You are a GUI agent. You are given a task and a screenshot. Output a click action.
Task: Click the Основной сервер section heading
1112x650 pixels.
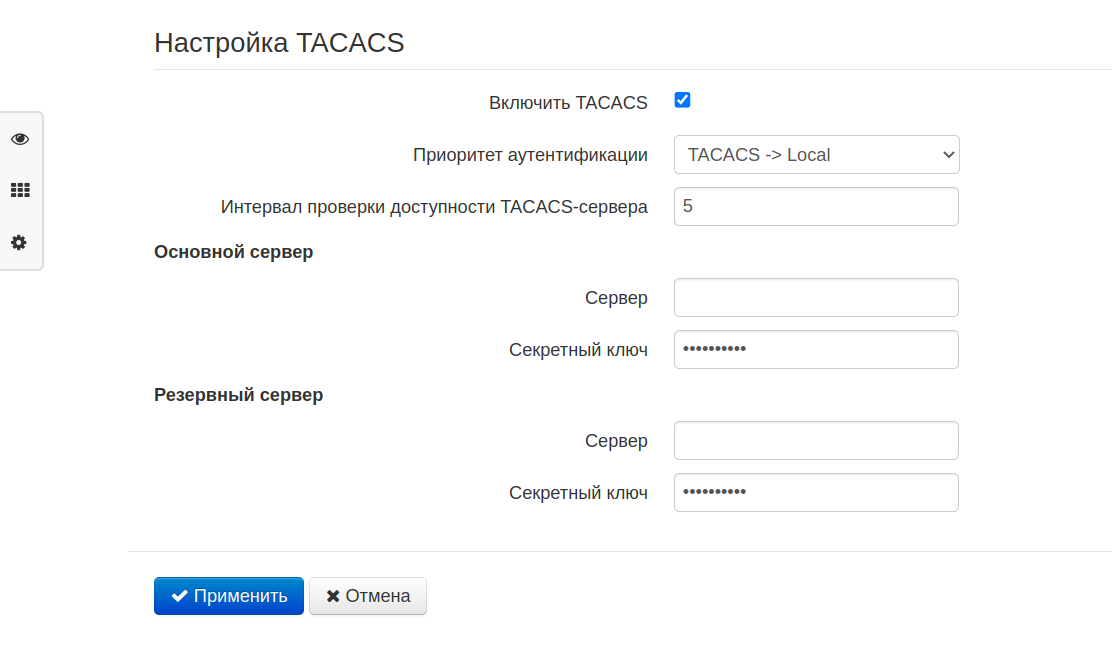[233, 252]
